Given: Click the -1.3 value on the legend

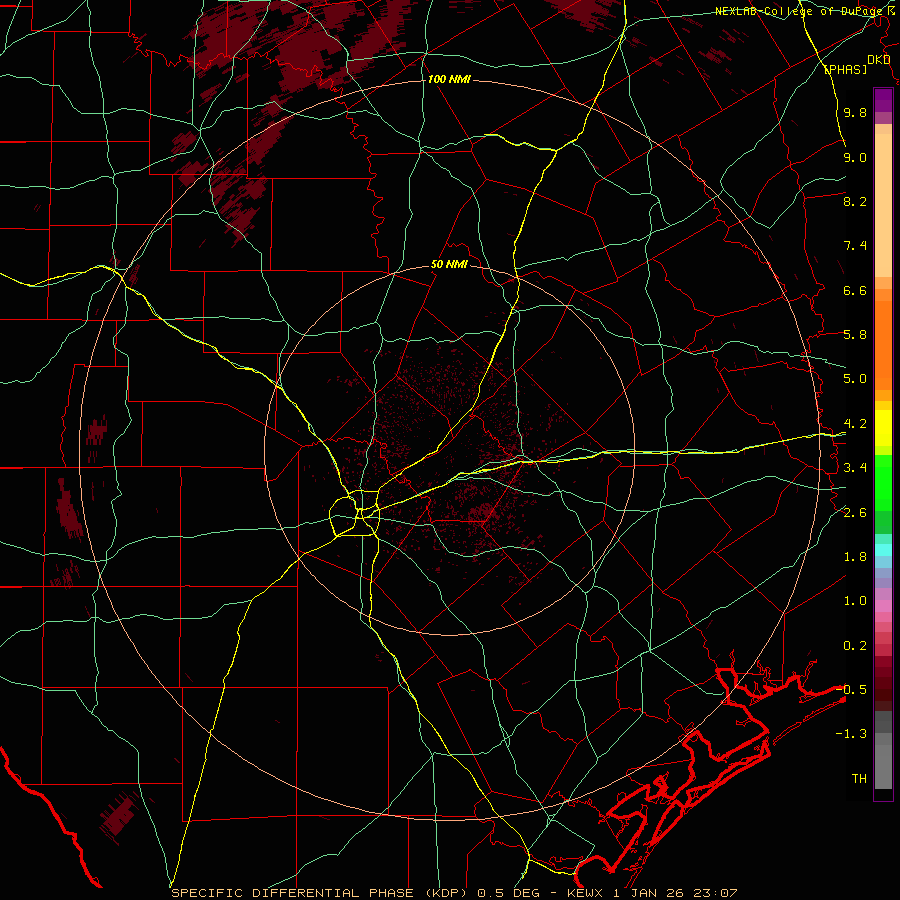Looking at the screenshot, I should pyautogui.click(x=851, y=734).
